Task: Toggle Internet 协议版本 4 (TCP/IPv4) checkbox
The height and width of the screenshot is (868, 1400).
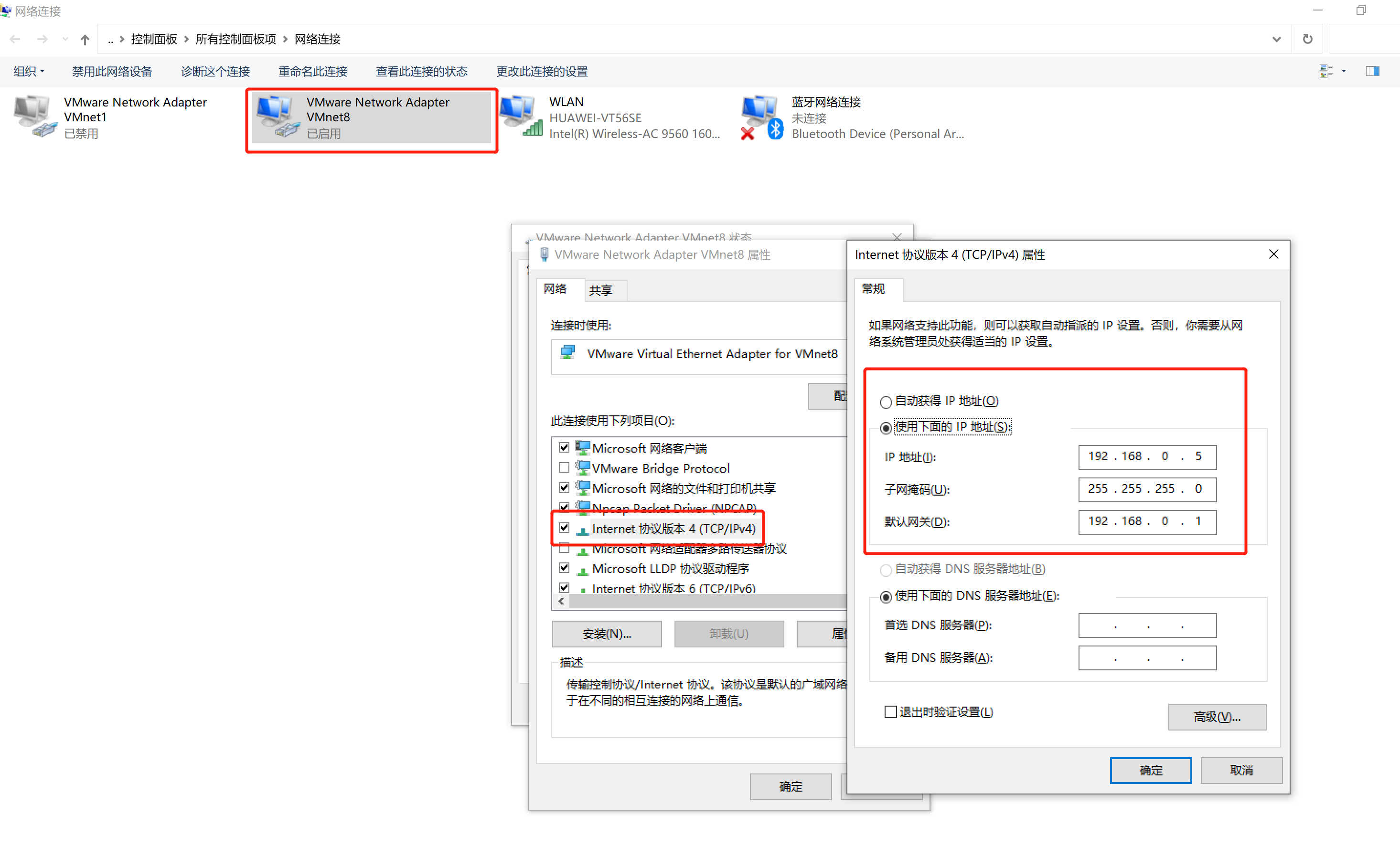Action: click(x=564, y=528)
